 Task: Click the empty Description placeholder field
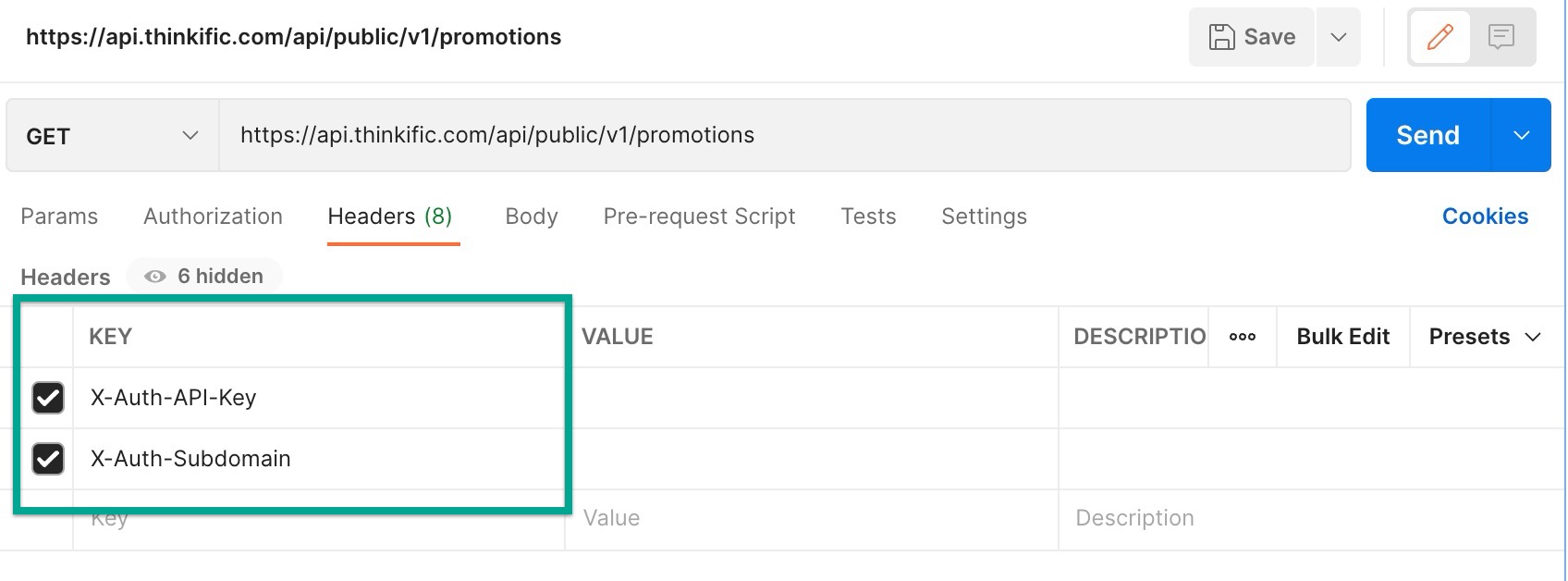[x=1313, y=519]
